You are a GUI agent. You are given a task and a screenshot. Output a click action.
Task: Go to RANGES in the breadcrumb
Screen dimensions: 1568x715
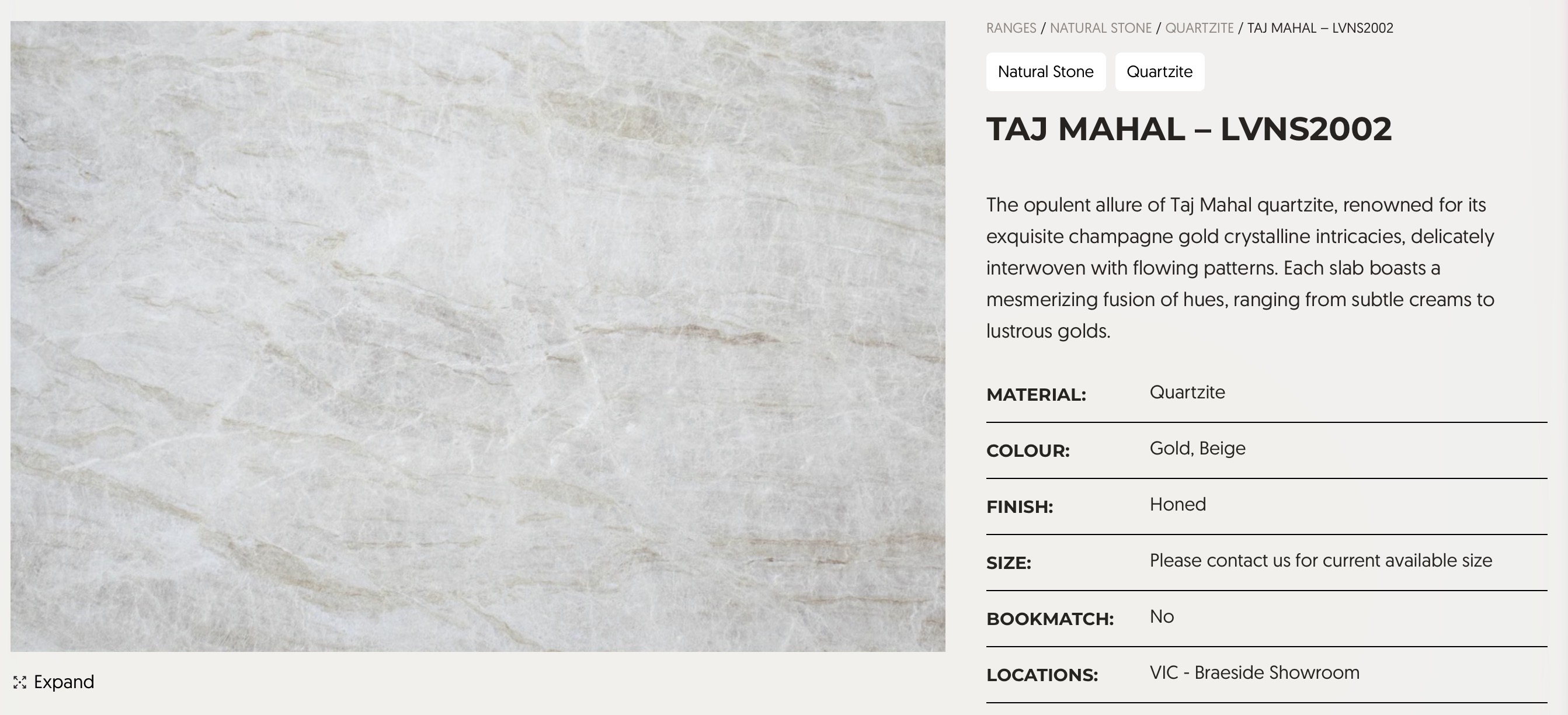1011,28
